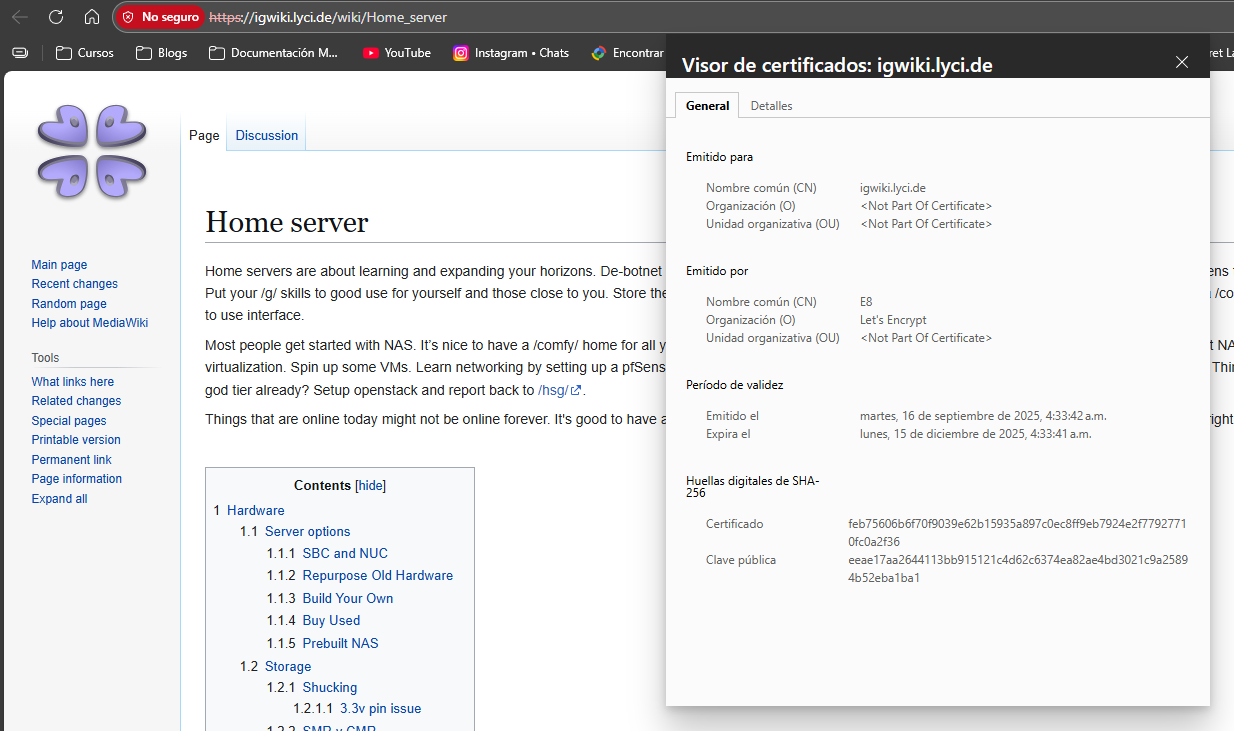Jump to 1.1.1 SBC and NUC
Screen dimensions: 1234x731
click(x=327, y=553)
